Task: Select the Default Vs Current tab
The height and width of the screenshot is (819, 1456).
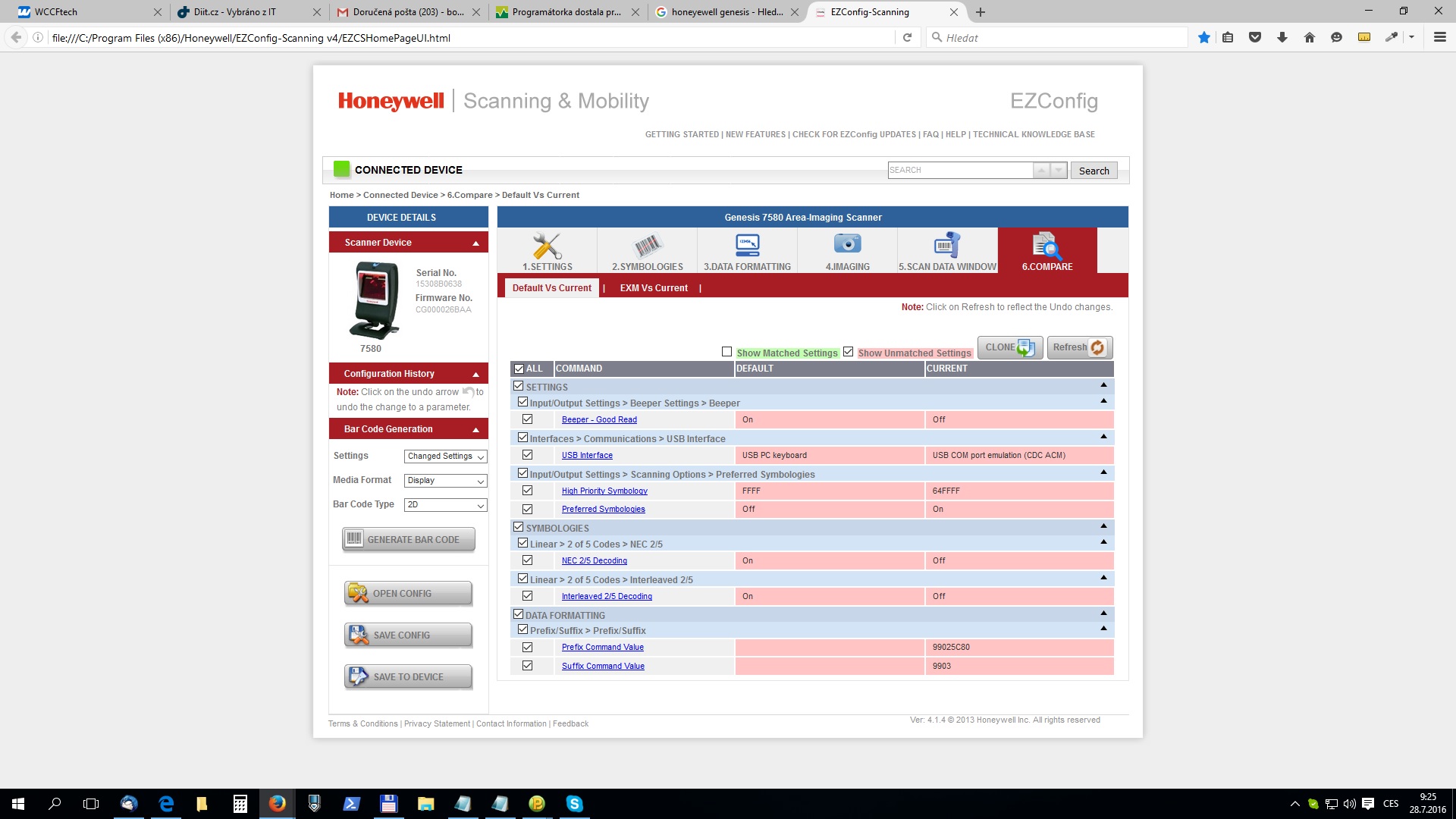Action: tap(551, 288)
